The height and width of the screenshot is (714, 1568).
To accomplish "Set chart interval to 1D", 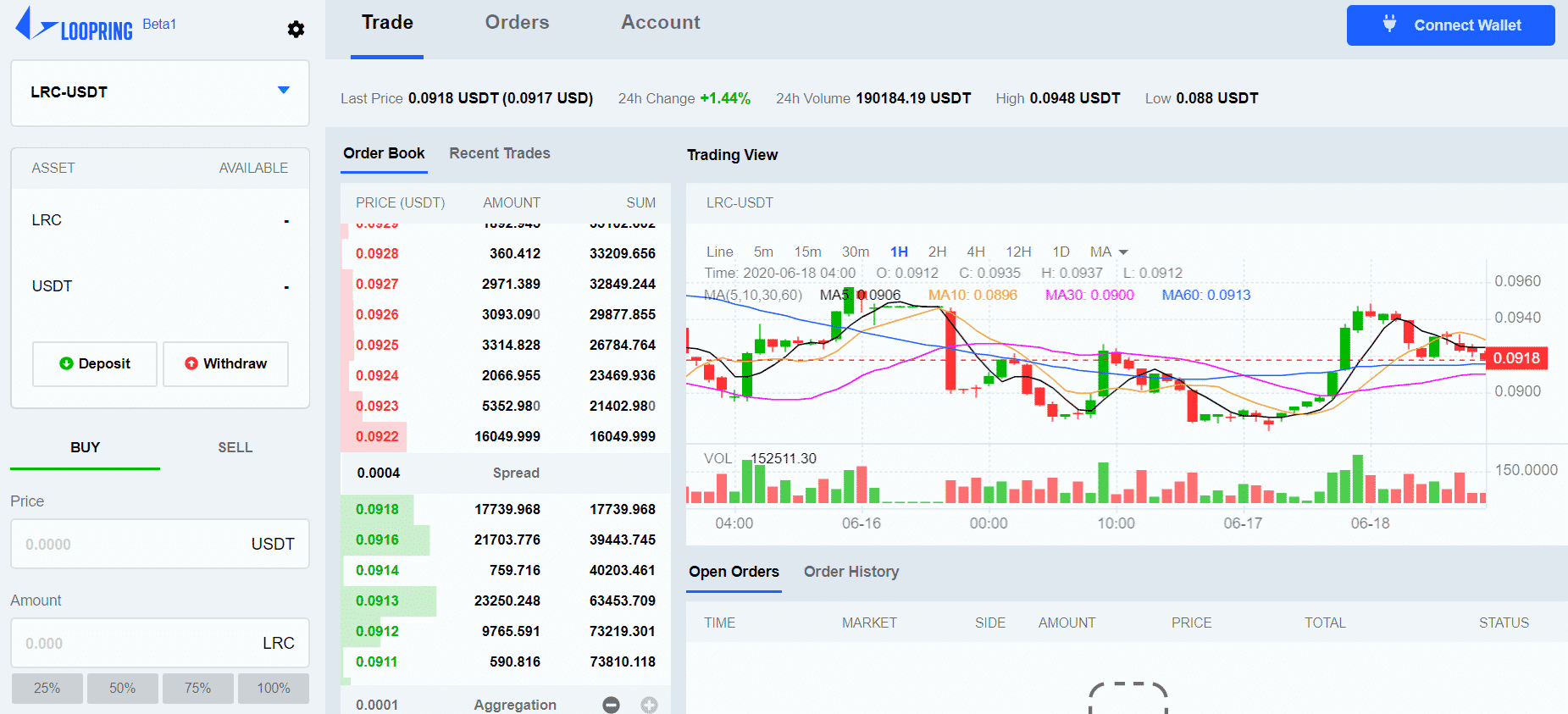I will [1061, 252].
